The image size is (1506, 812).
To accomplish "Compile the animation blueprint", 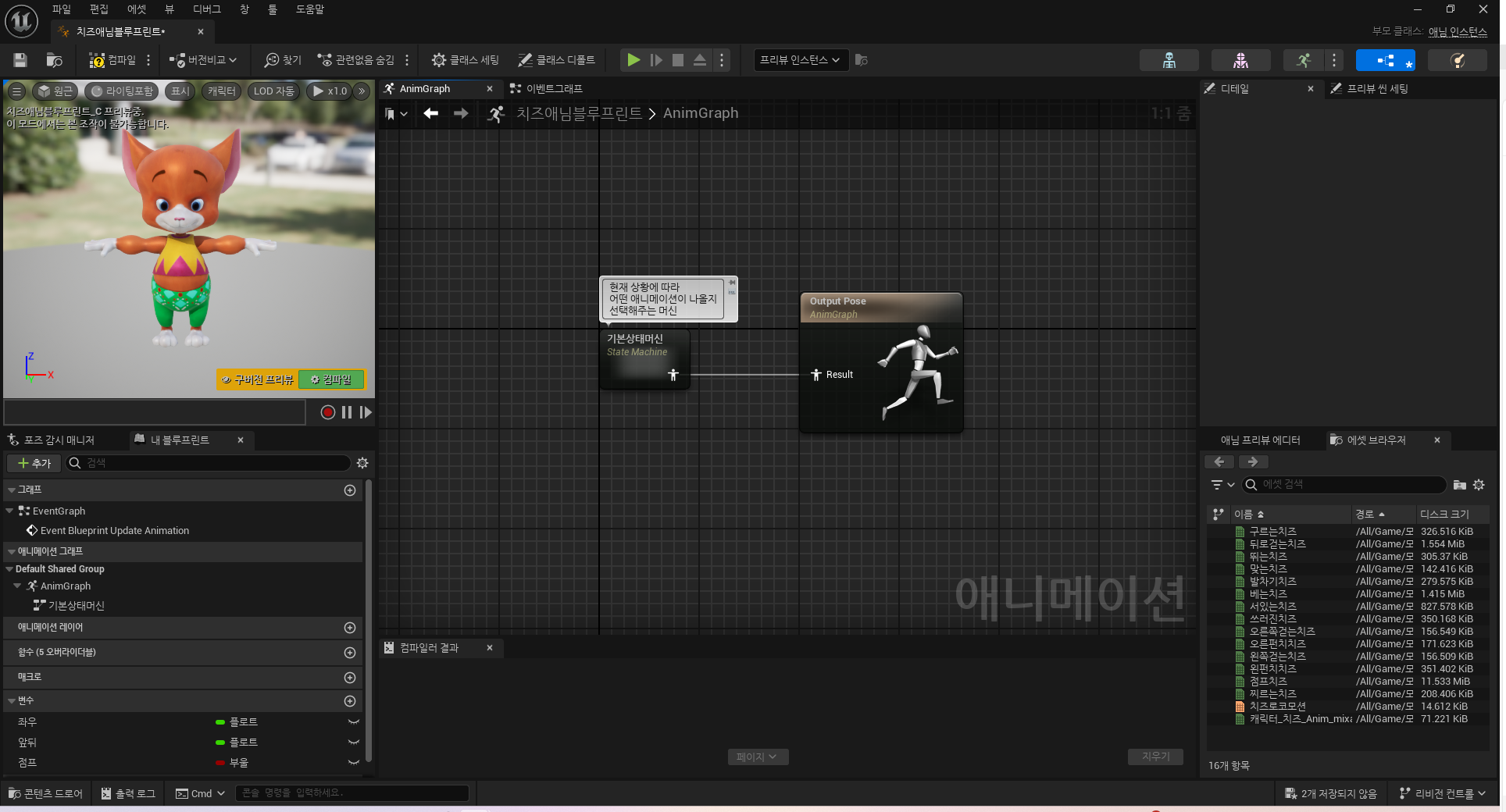I will [x=112, y=60].
